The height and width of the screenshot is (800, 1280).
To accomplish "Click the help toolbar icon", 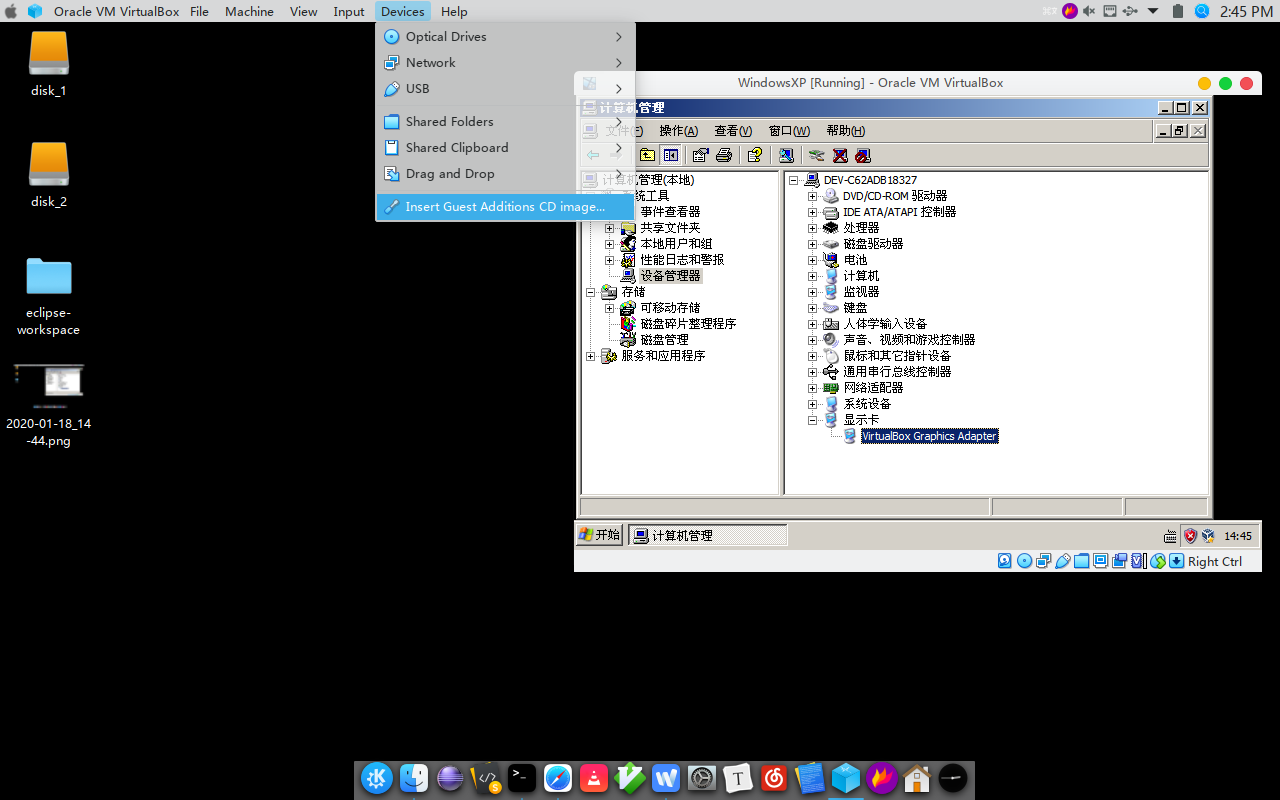I will coord(755,155).
